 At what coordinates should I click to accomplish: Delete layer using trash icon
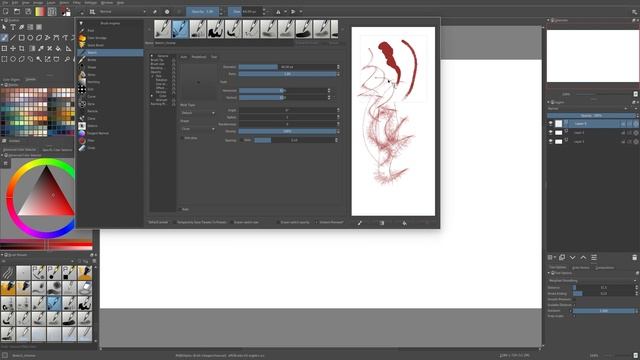(x=634, y=257)
